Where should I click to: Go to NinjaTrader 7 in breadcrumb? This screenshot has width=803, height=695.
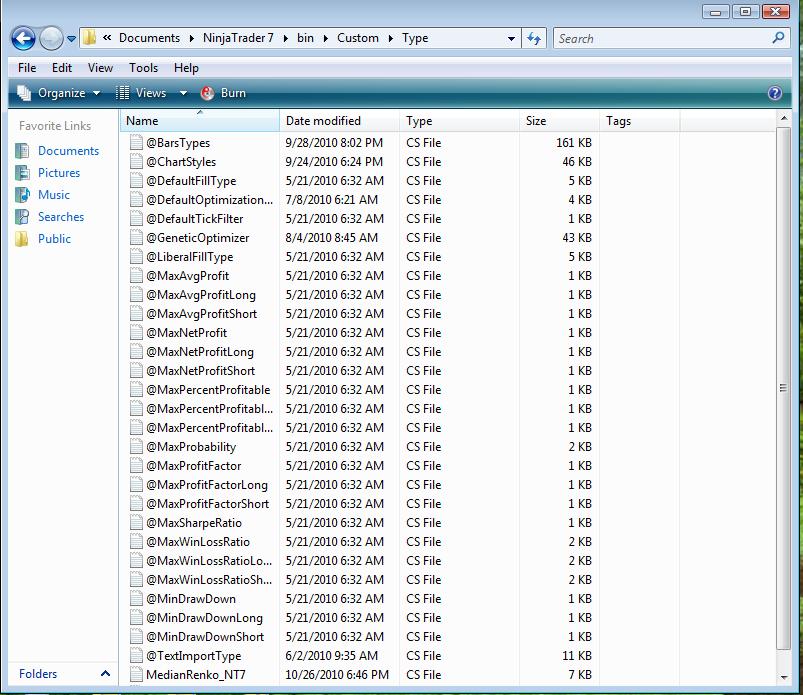[x=238, y=38]
